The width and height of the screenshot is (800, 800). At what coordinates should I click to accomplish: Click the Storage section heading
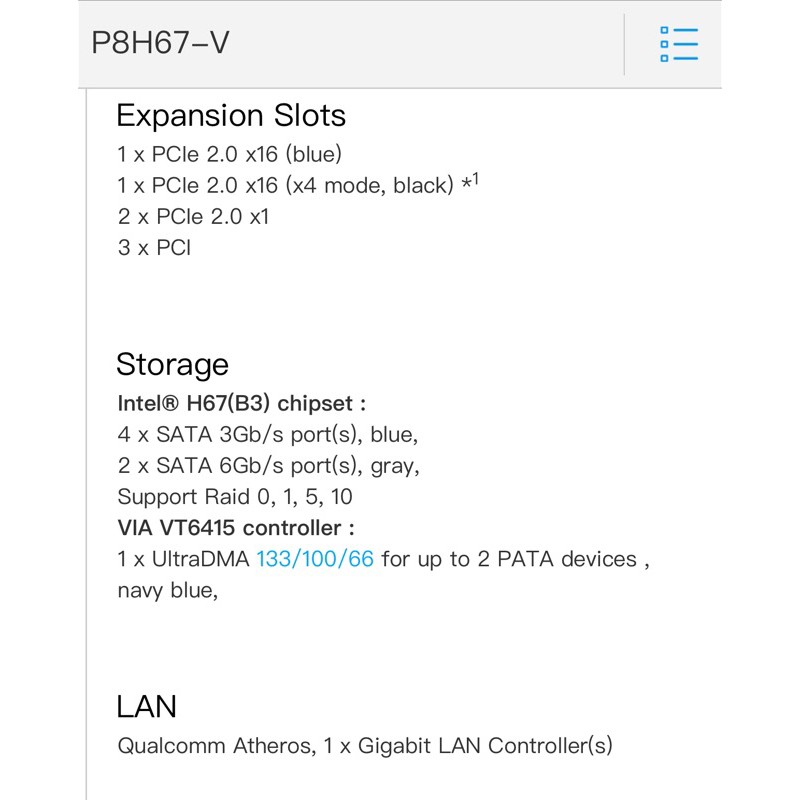[172, 364]
